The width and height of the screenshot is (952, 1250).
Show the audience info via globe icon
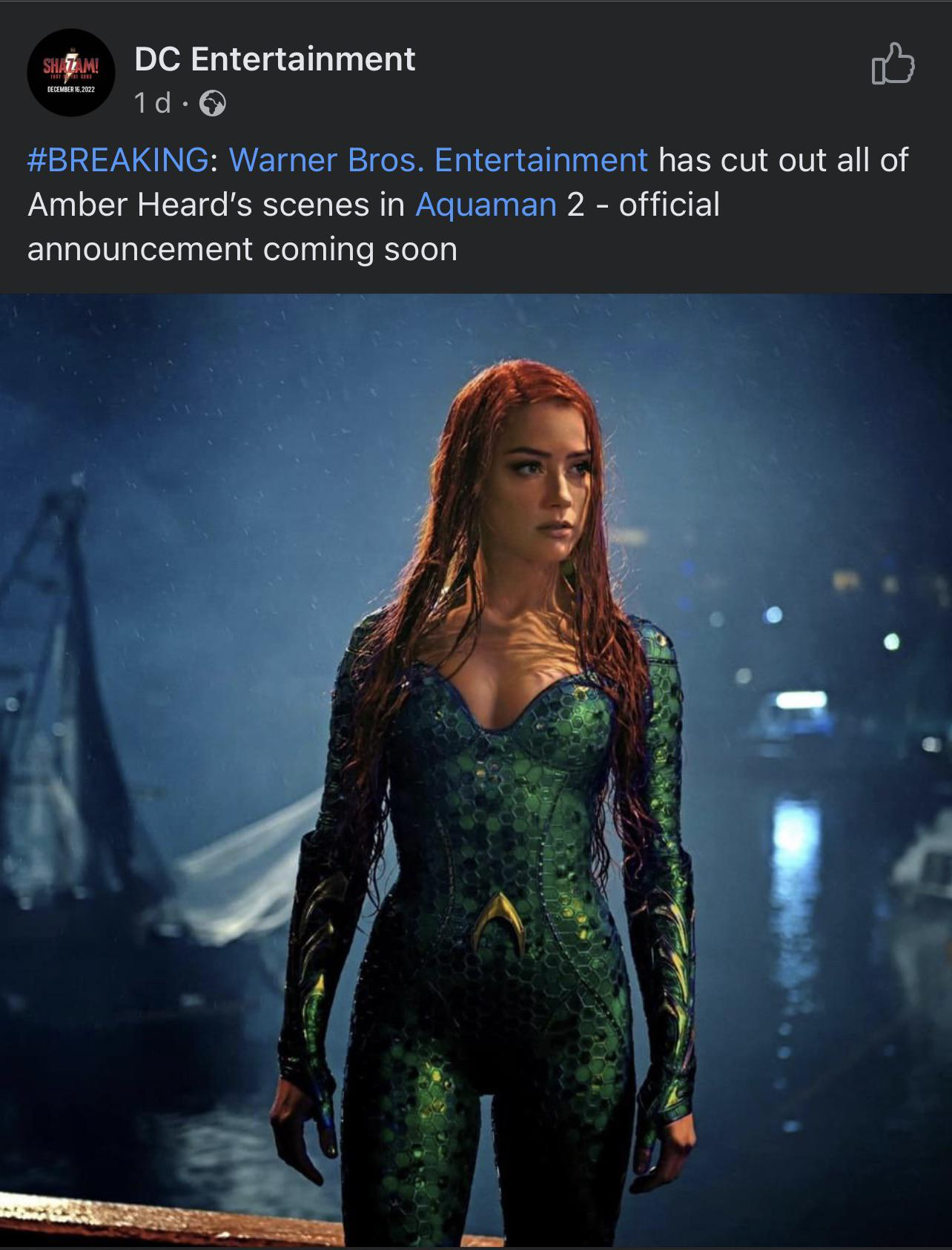tap(213, 103)
